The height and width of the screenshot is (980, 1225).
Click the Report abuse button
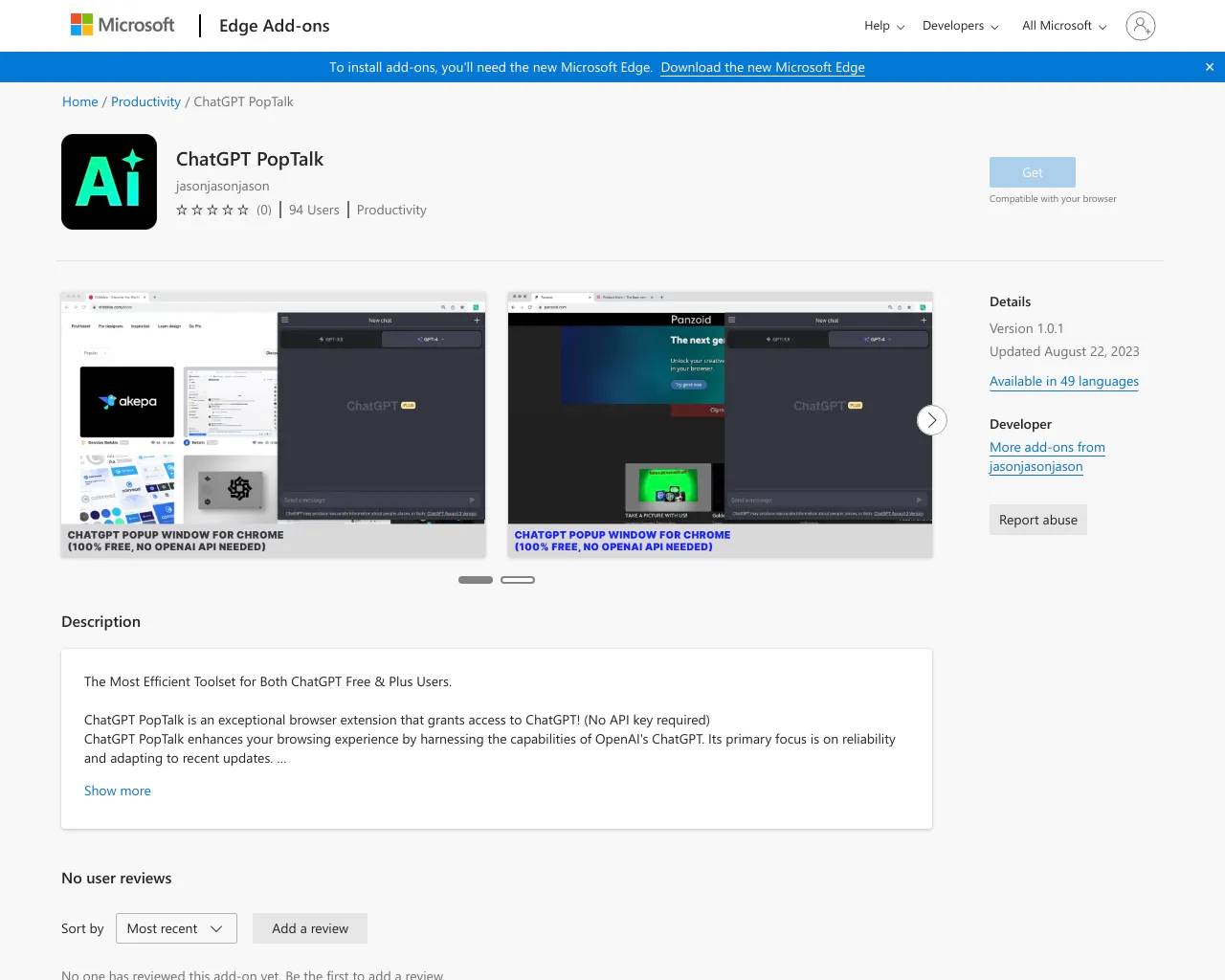1038,520
